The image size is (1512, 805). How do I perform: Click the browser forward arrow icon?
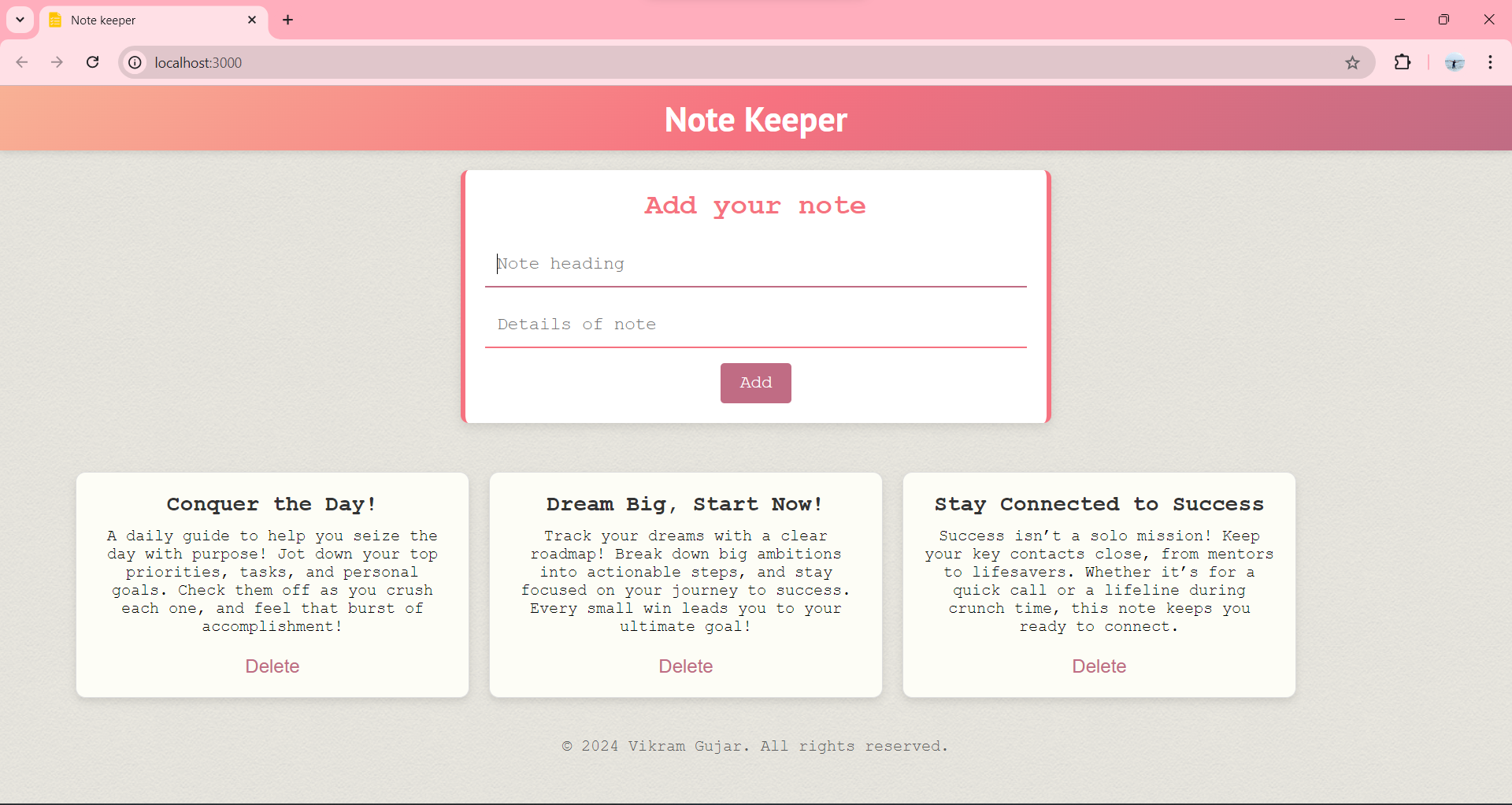coord(57,62)
